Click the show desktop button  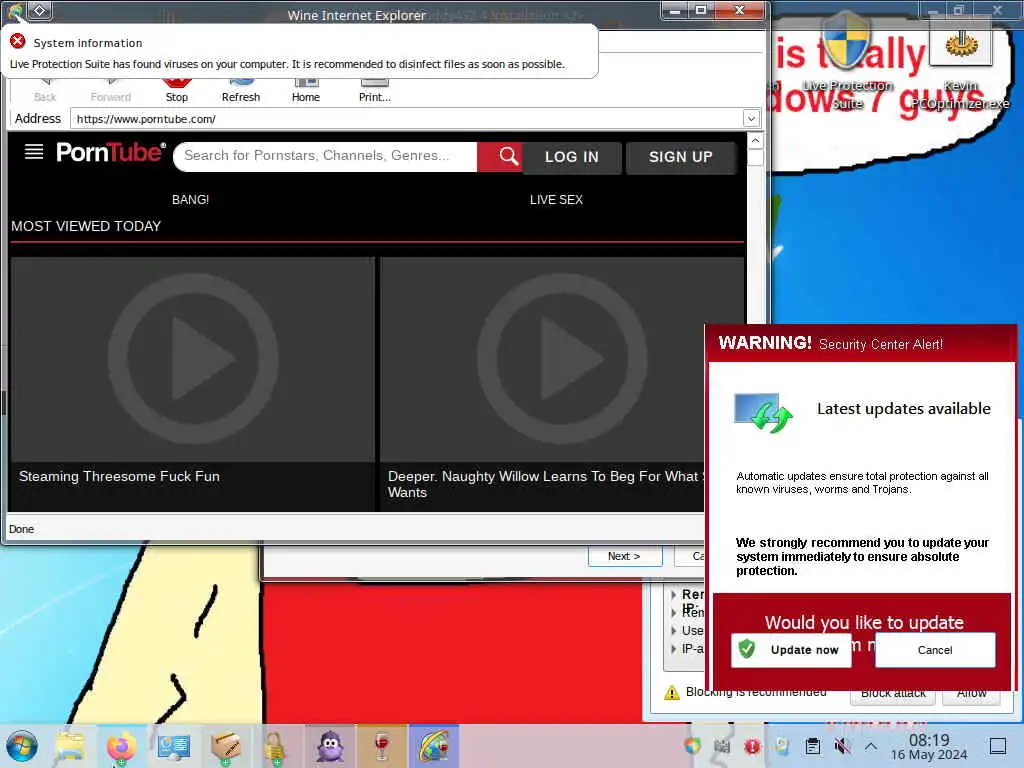pos(998,746)
